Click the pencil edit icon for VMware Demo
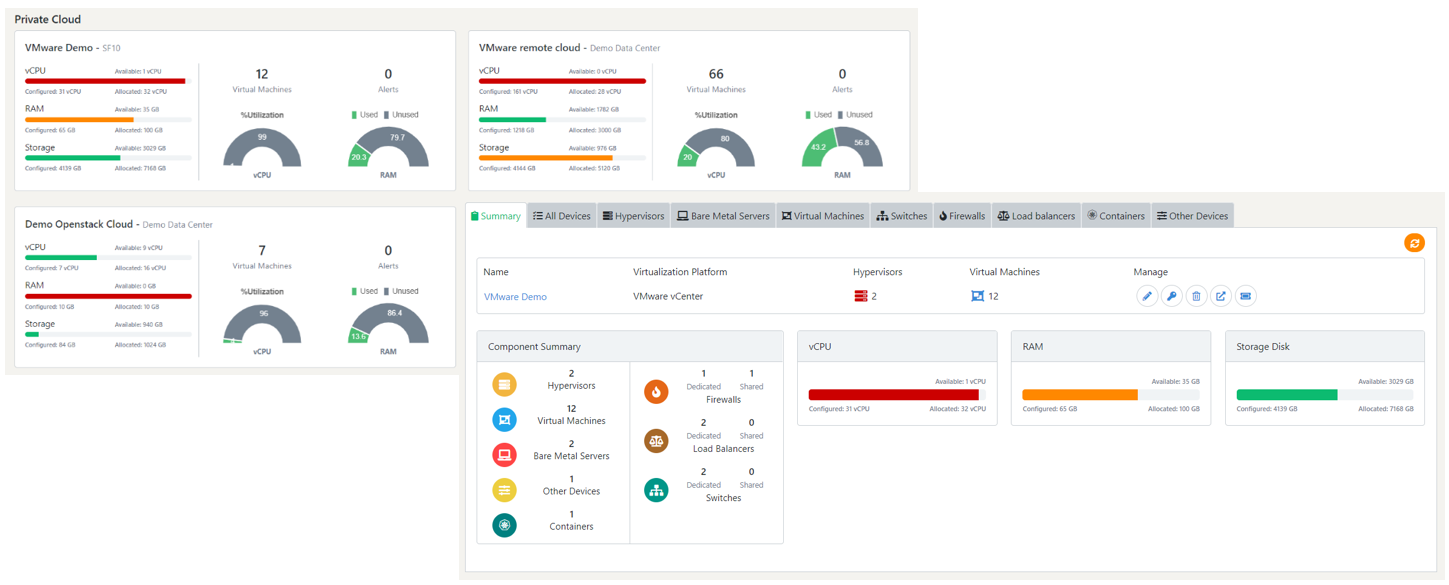 [x=1147, y=296]
